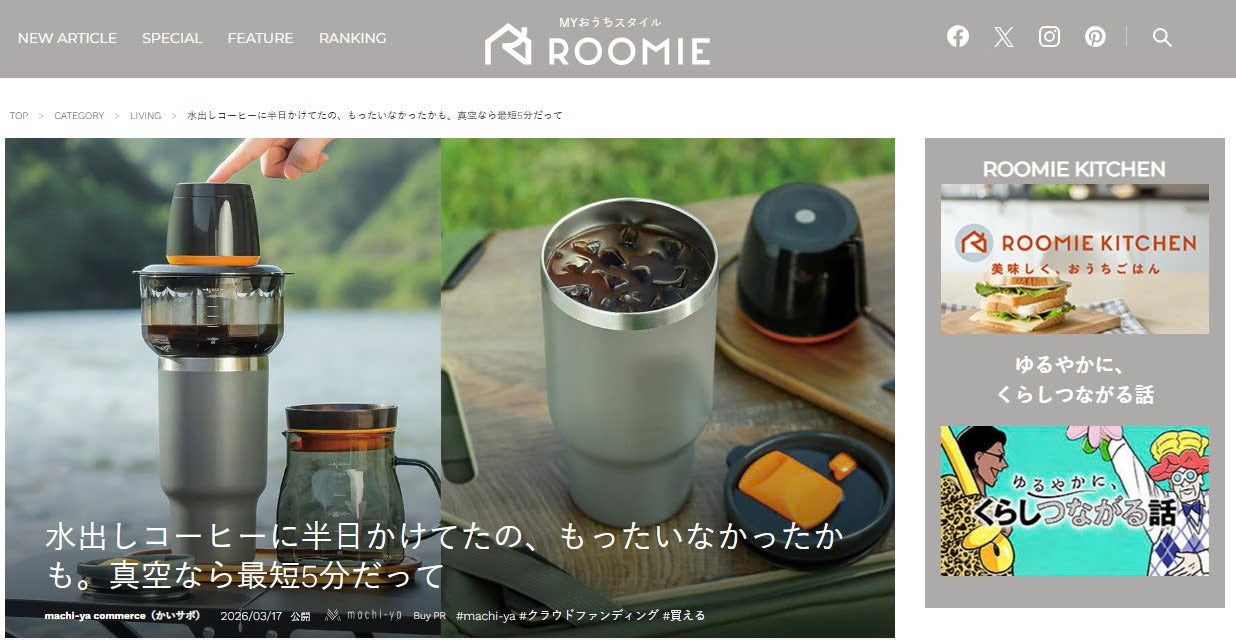
Task: Click the LIVING breadcrumb link
Action: 145,116
